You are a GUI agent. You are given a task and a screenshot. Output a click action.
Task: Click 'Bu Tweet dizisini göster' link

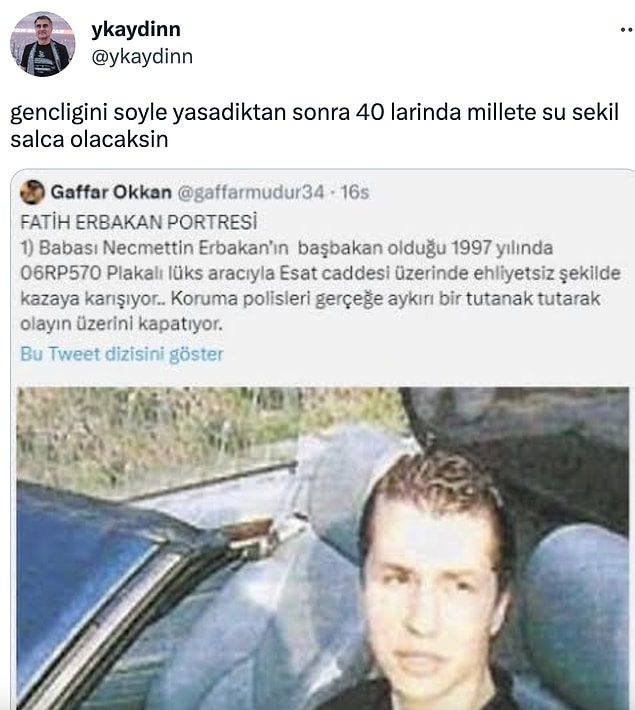[122, 354]
